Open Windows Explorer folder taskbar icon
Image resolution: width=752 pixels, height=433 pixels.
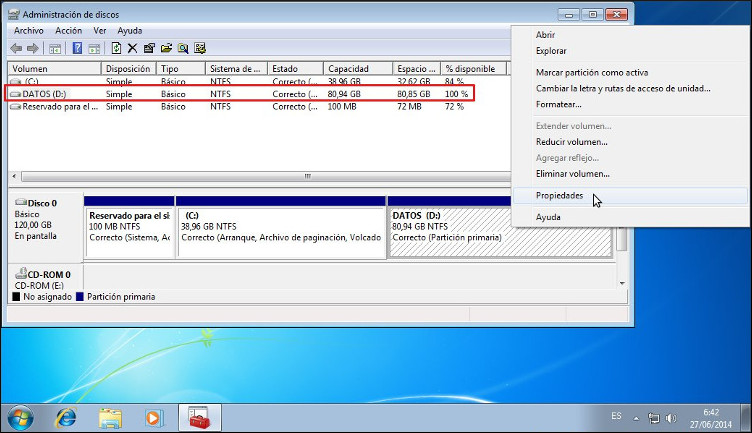110,418
